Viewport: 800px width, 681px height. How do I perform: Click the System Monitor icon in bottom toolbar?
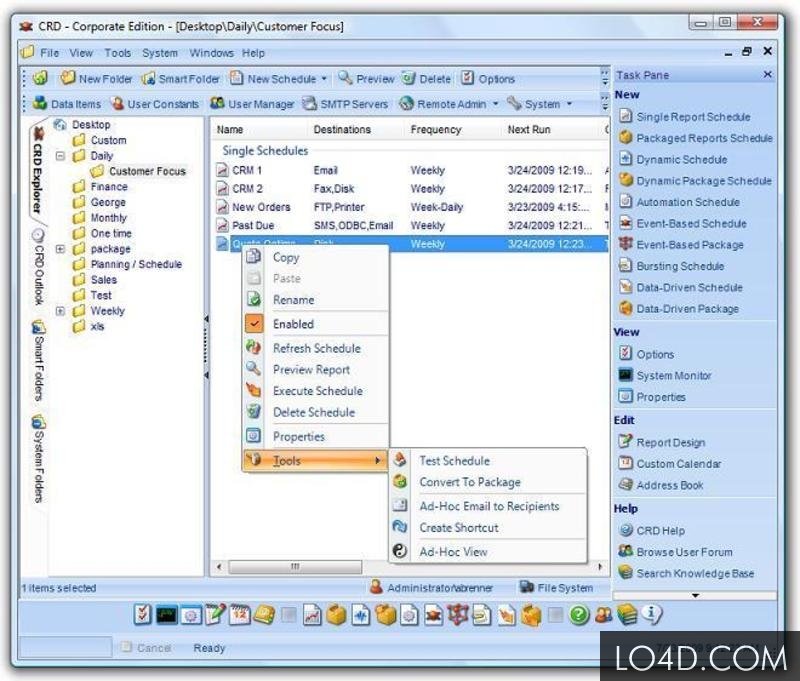click(166, 615)
